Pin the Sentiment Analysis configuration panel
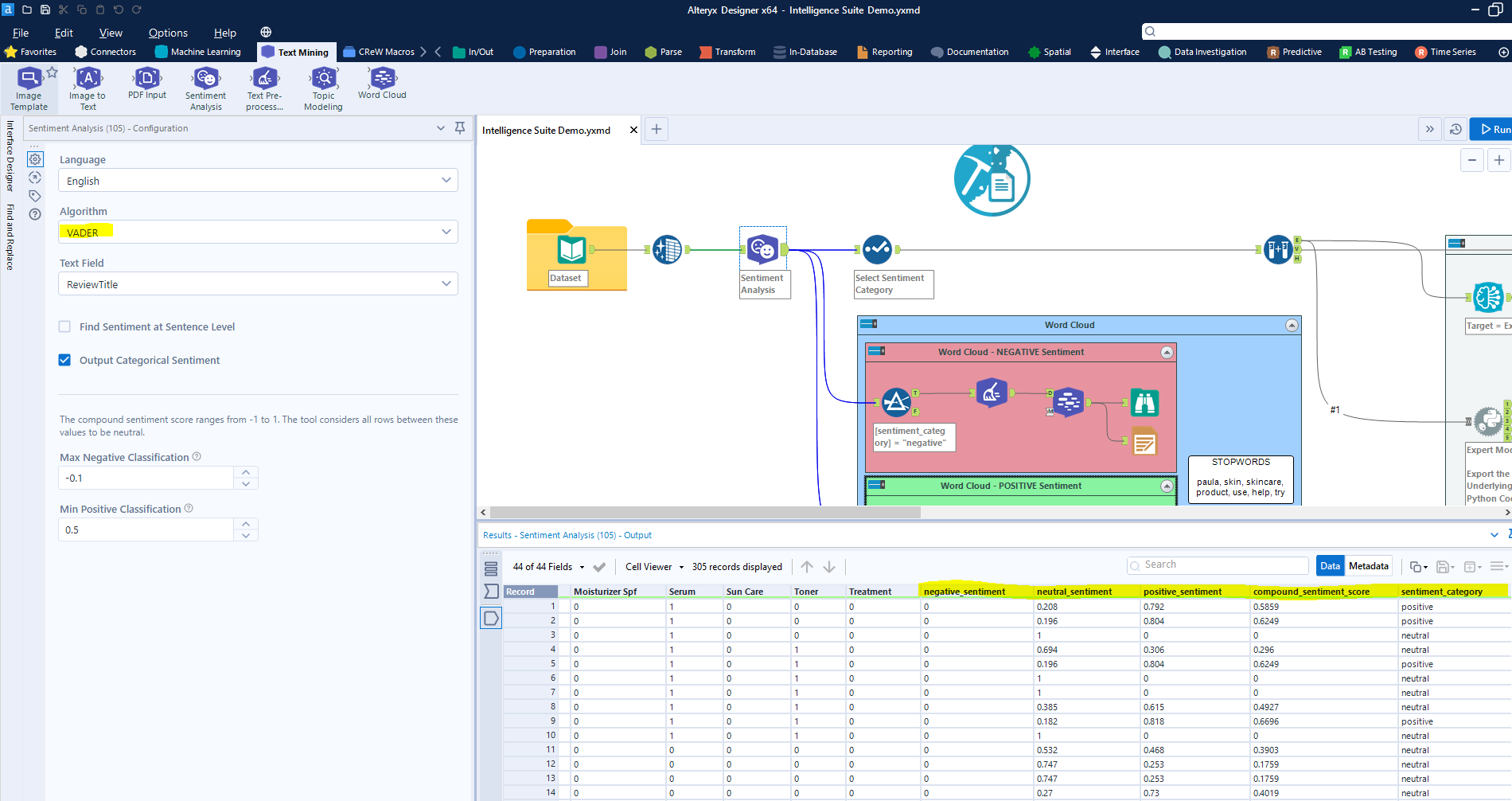1512x801 pixels. (x=460, y=127)
